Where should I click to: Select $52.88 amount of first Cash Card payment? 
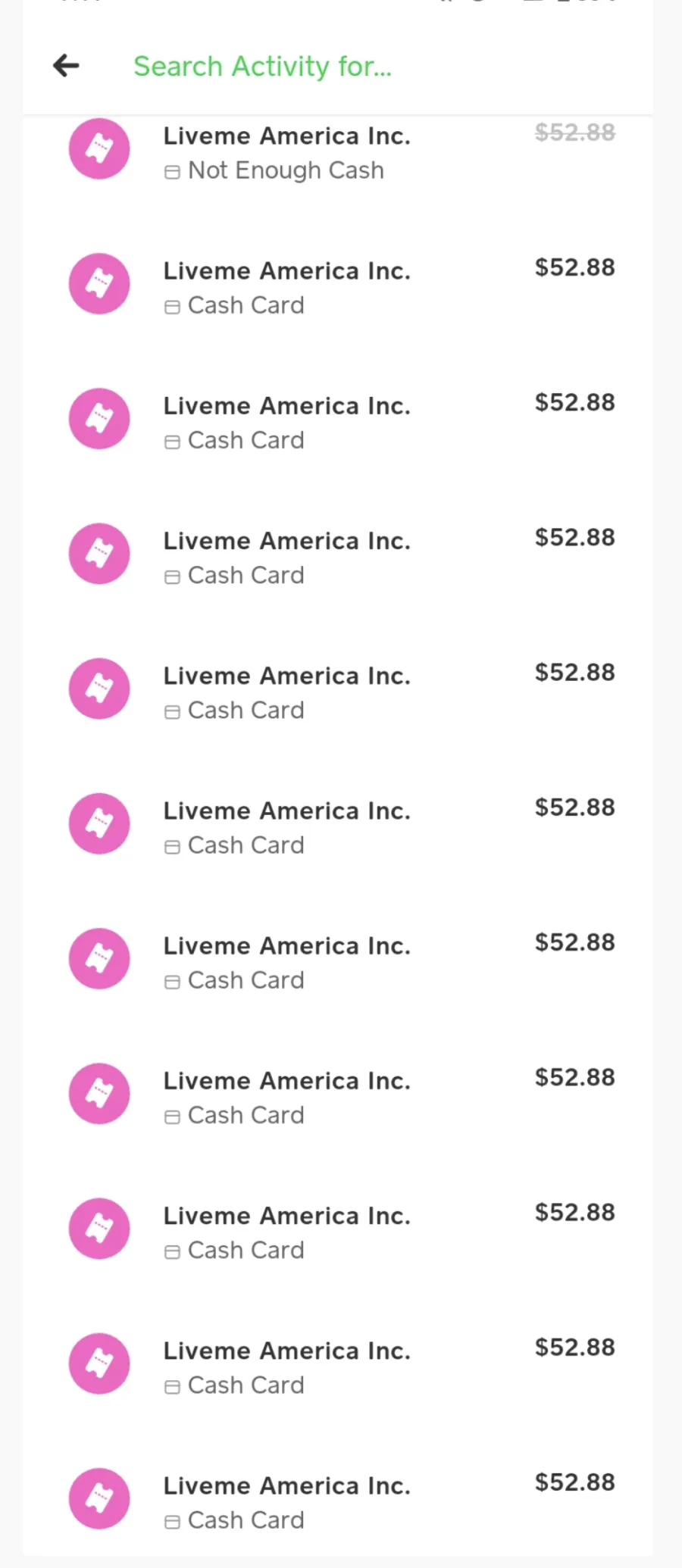pos(574,267)
